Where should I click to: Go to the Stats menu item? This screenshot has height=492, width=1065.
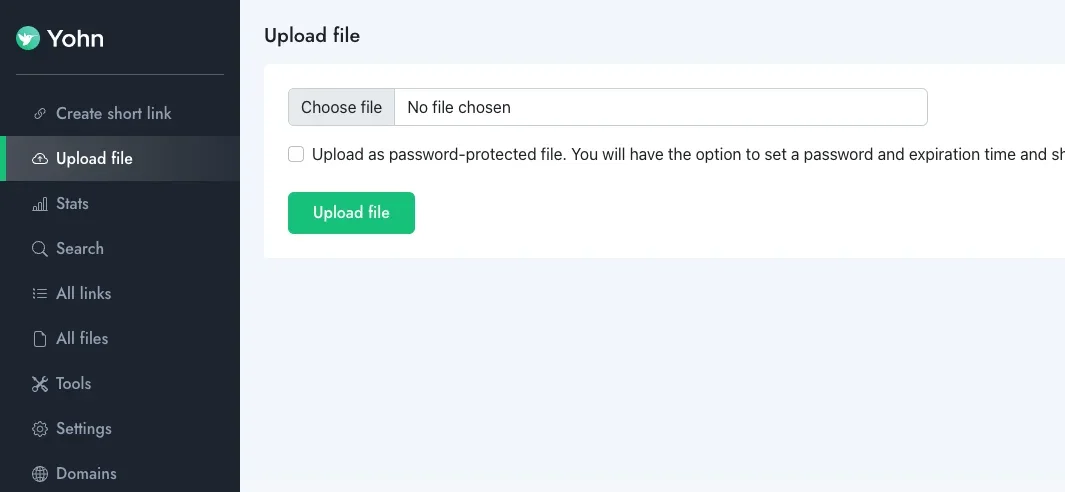click(72, 204)
